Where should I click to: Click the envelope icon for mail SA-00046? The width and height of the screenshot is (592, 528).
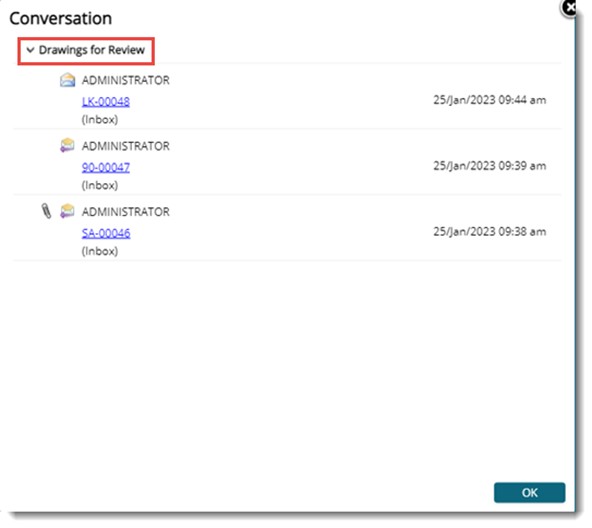click(67, 211)
